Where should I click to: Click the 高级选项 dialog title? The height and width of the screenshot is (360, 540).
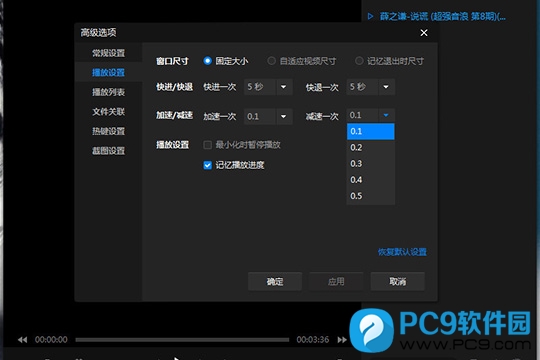point(98,33)
